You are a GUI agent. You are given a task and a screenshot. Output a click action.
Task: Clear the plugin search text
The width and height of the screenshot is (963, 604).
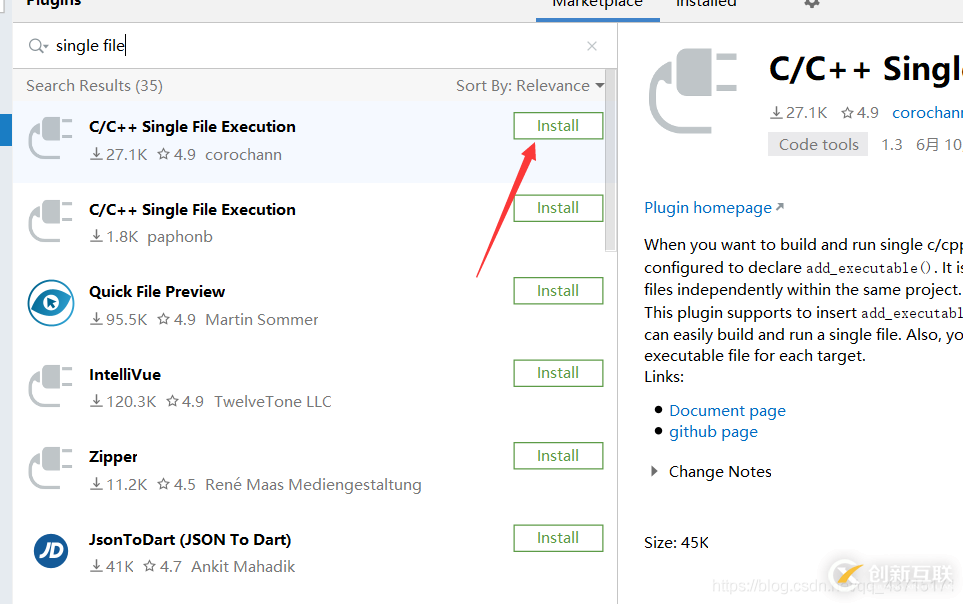[x=591, y=46]
